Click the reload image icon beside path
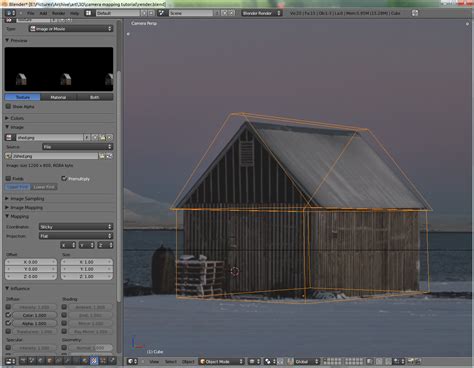 tap(110, 156)
